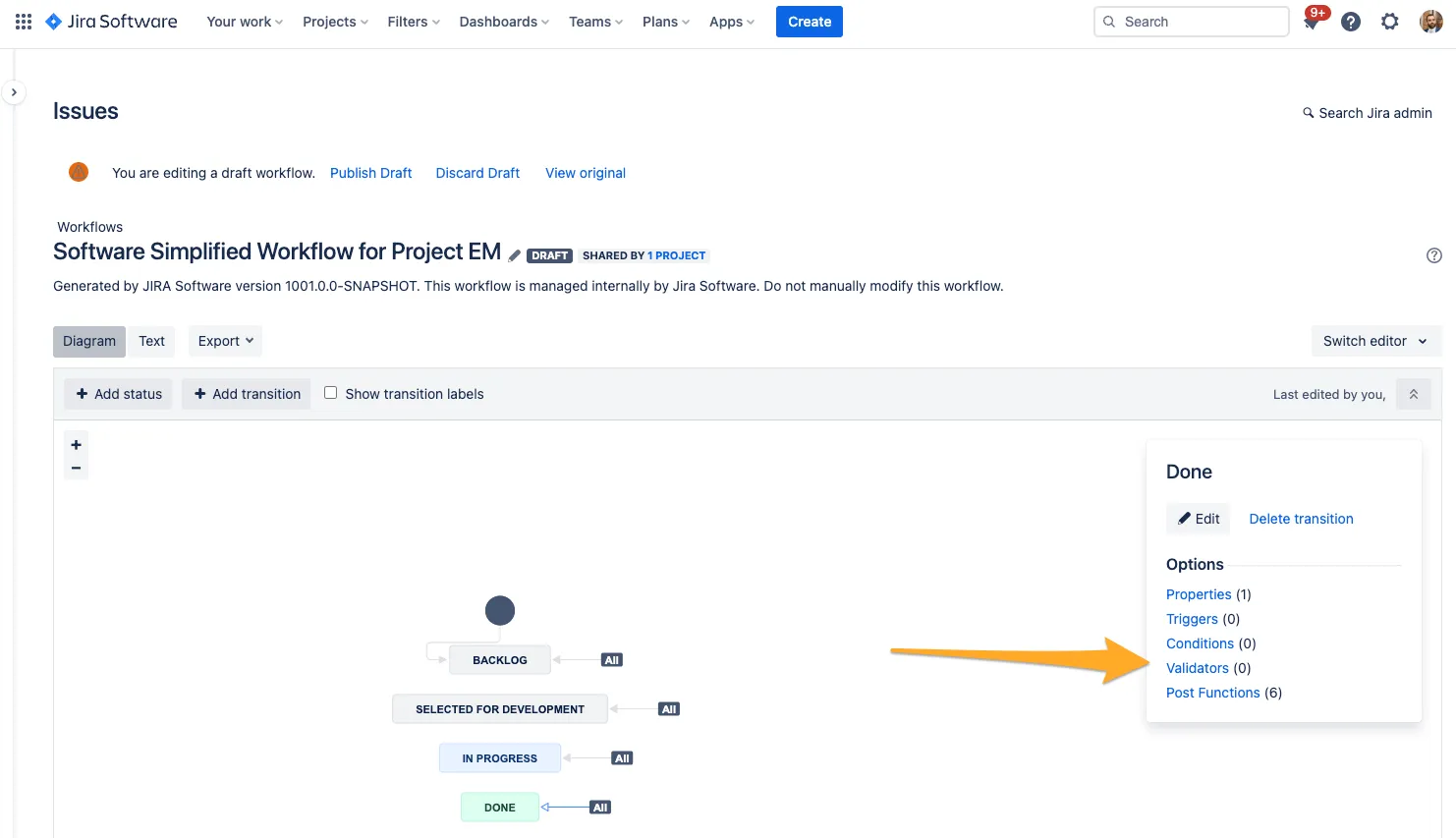Open the settings gear icon
This screenshot has width=1456, height=838.
1389,22
